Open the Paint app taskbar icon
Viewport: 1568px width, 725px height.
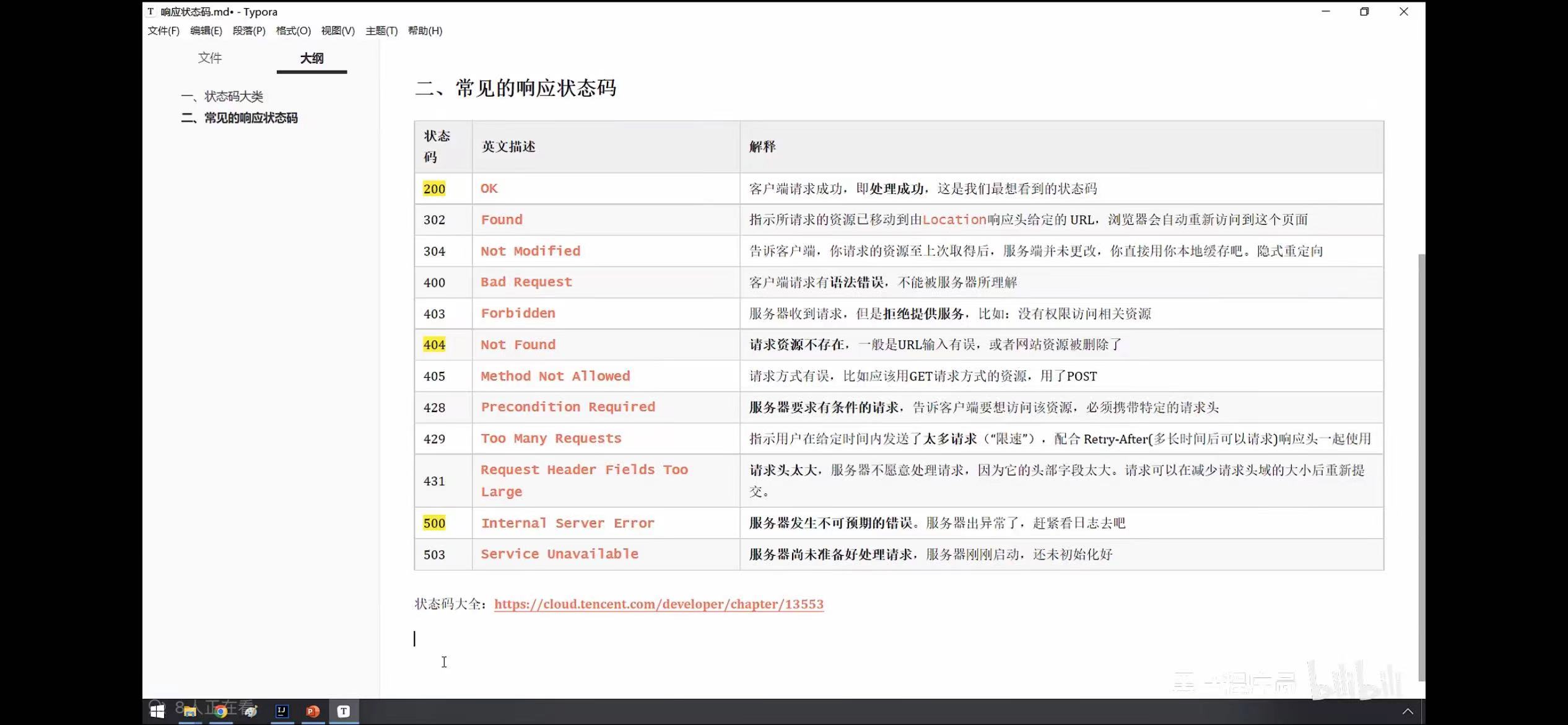coord(251,711)
